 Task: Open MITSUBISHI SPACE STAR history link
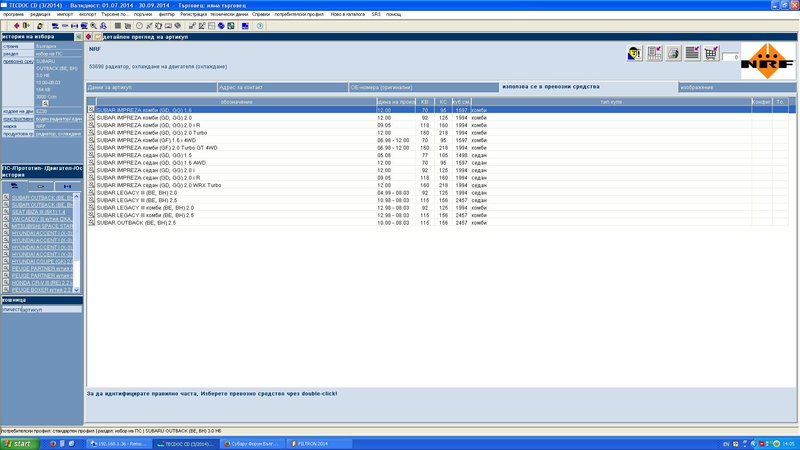[x=42, y=226]
